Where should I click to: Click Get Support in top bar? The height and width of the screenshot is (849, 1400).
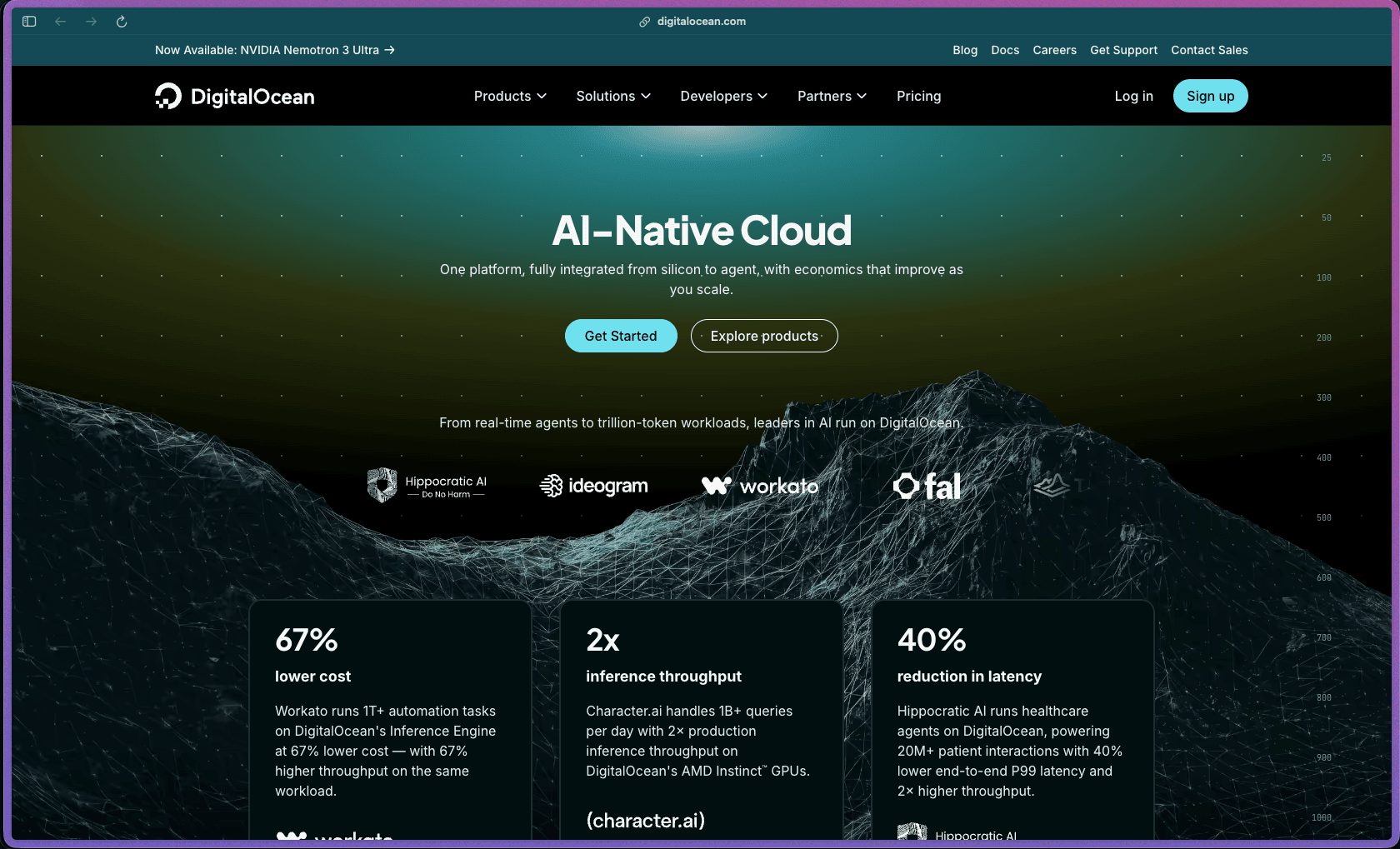tap(1123, 50)
